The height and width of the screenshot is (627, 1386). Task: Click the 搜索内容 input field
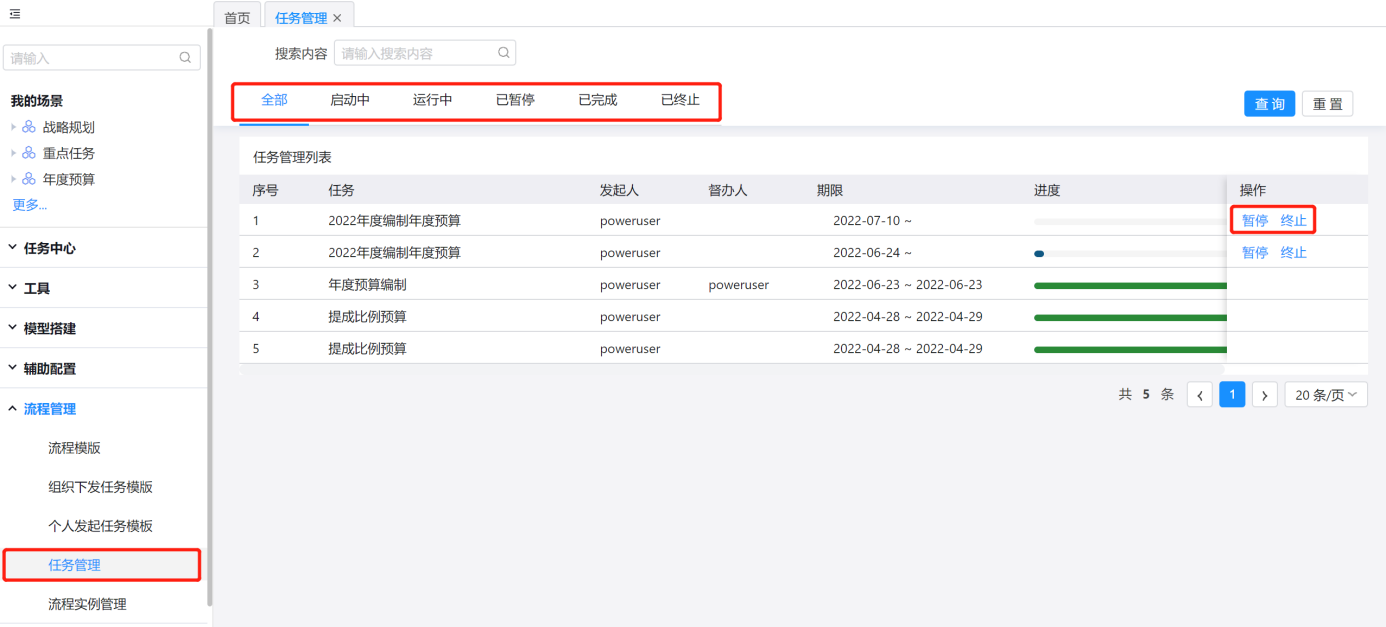click(417, 53)
